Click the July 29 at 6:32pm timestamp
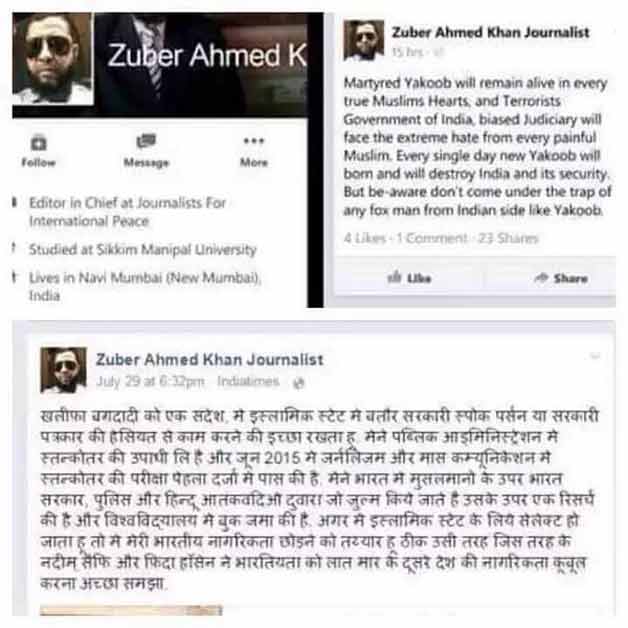Image resolution: width=628 pixels, height=628 pixels. [x=150, y=381]
